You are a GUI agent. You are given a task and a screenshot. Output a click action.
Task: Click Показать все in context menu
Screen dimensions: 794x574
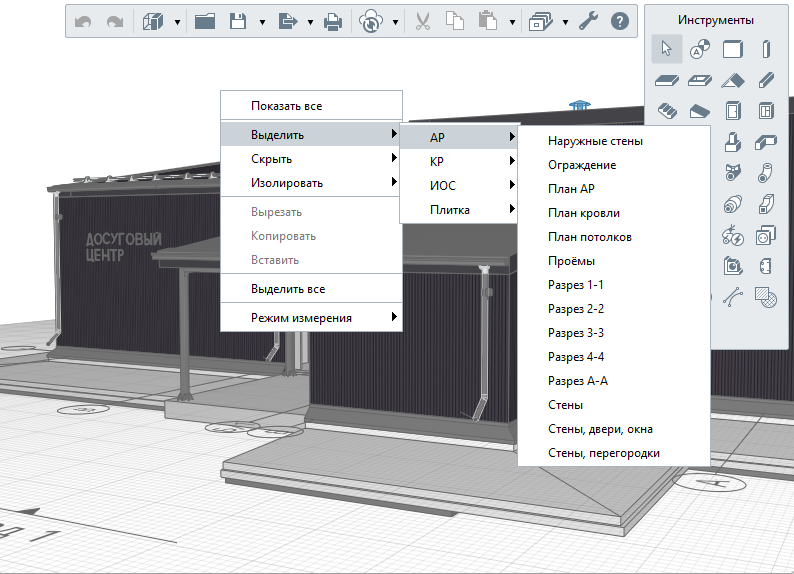coord(287,105)
